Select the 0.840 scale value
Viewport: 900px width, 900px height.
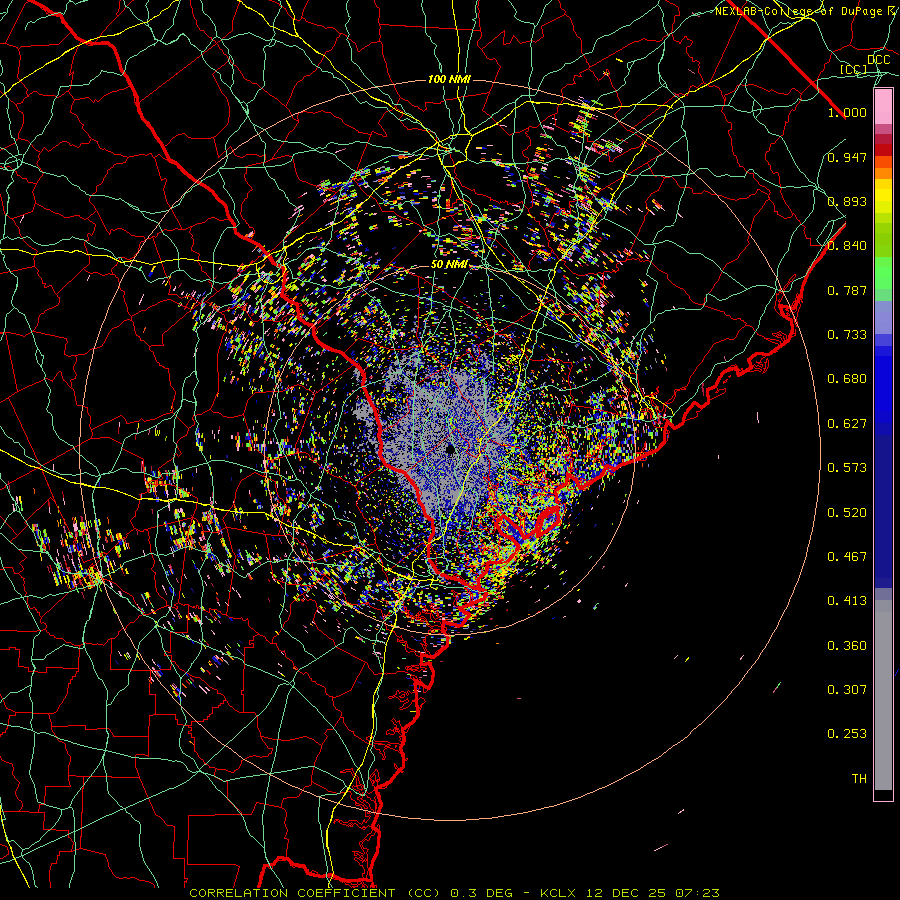[847, 246]
